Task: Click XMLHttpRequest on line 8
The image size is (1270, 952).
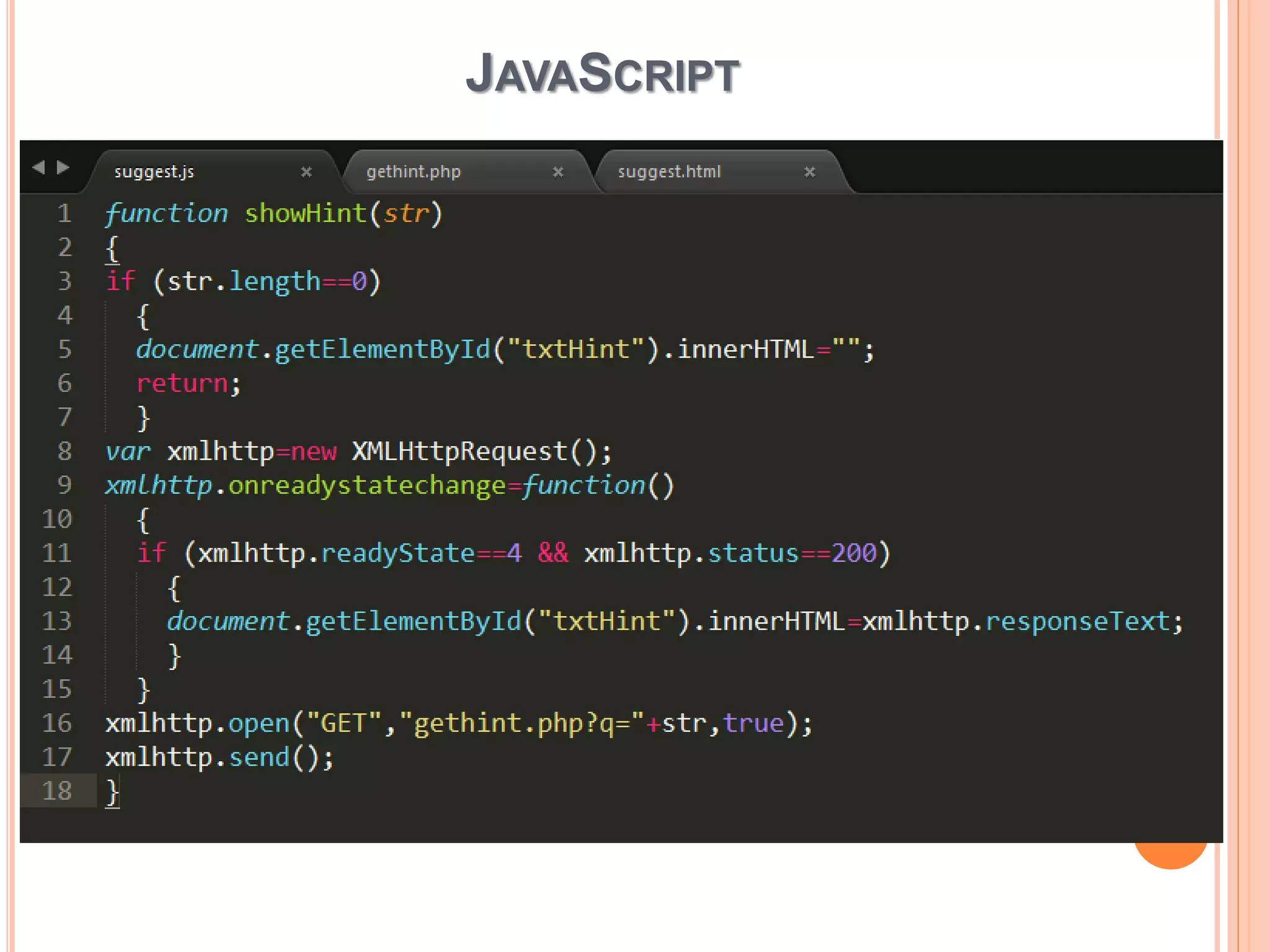Action: coord(460,451)
